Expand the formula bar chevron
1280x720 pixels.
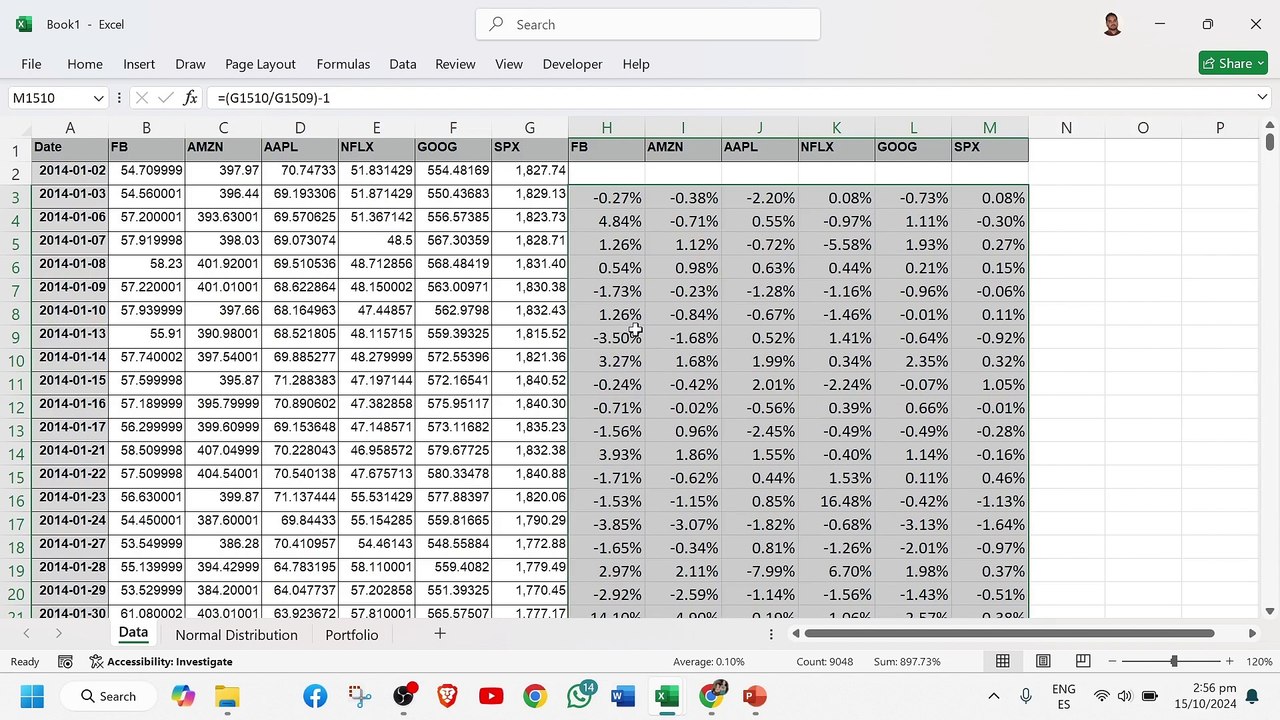click(1262, 97)
